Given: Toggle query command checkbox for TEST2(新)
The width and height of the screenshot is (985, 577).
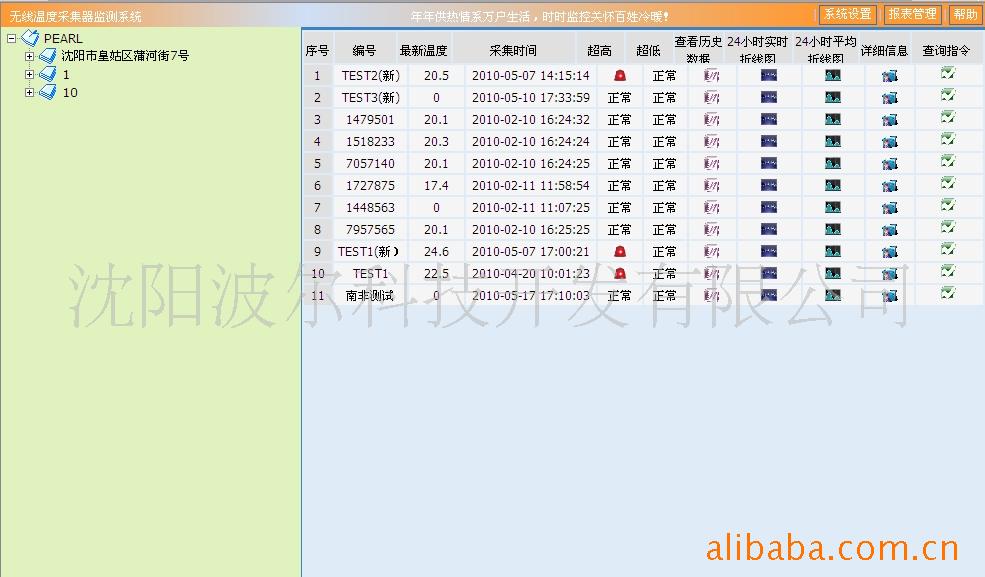Looking at the screenshot, I should click(947, 74).
